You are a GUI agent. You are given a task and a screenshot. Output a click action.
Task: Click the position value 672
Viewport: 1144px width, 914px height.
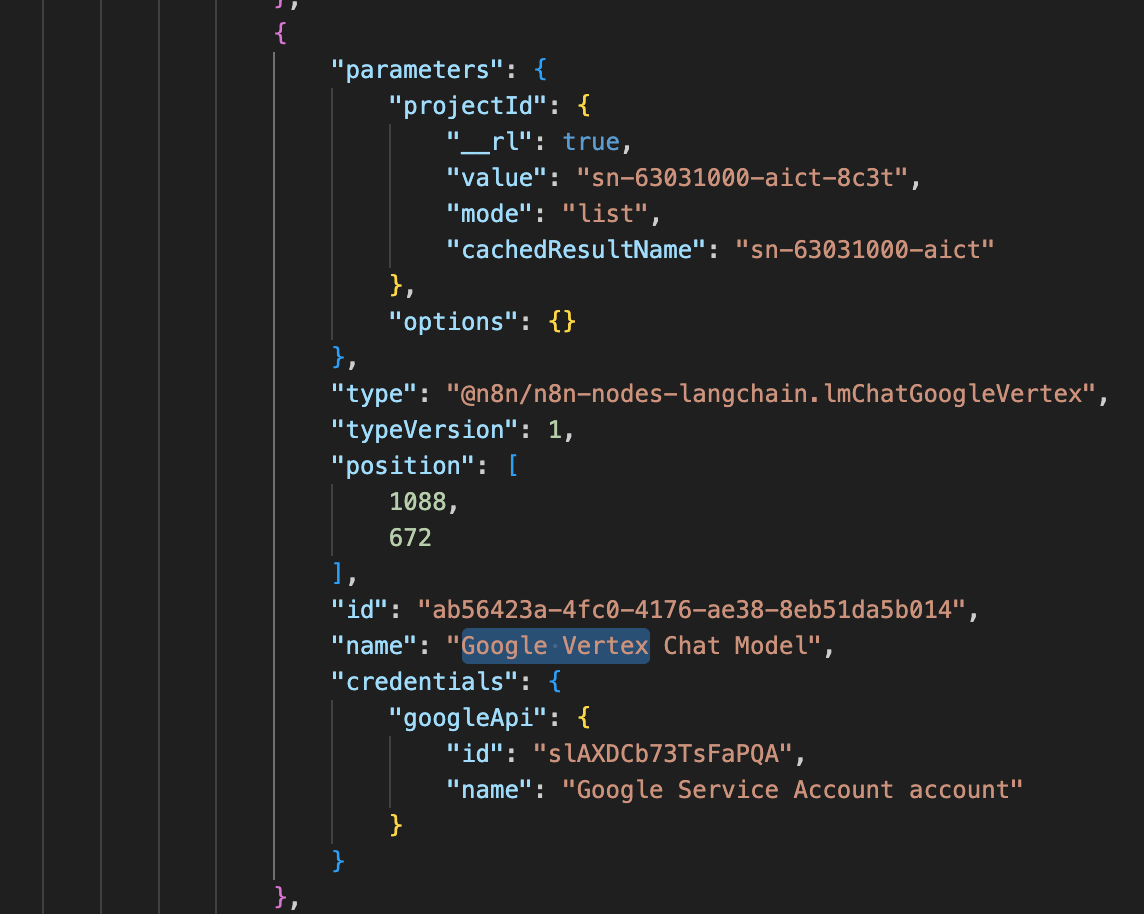pos(410,538)
